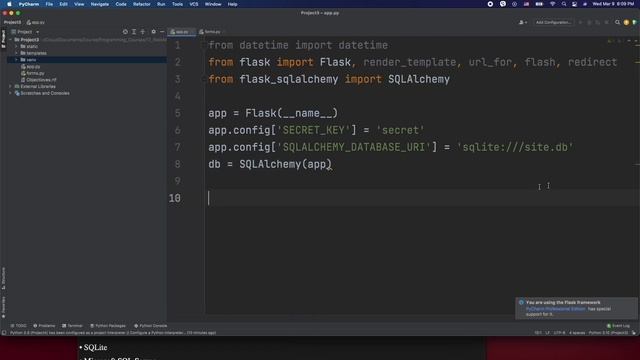The width and height of the screenshot is (640, 360).
Task: Open the Code With Me user dropdown
Action: (522, 22)
